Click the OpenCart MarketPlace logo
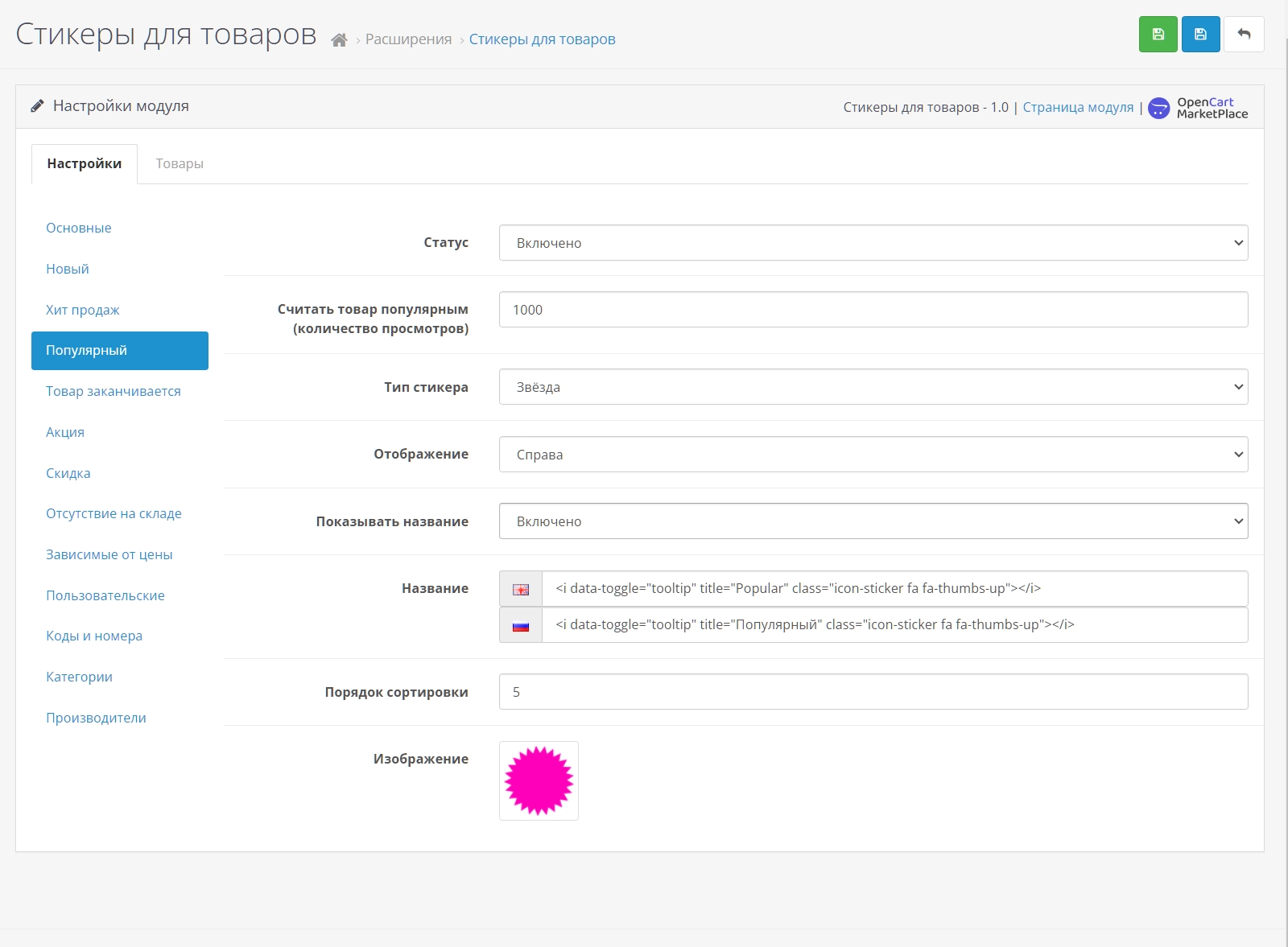The height and width of the screenshot is (947, 1288). pyautogui.click(x=1198, y=108)
